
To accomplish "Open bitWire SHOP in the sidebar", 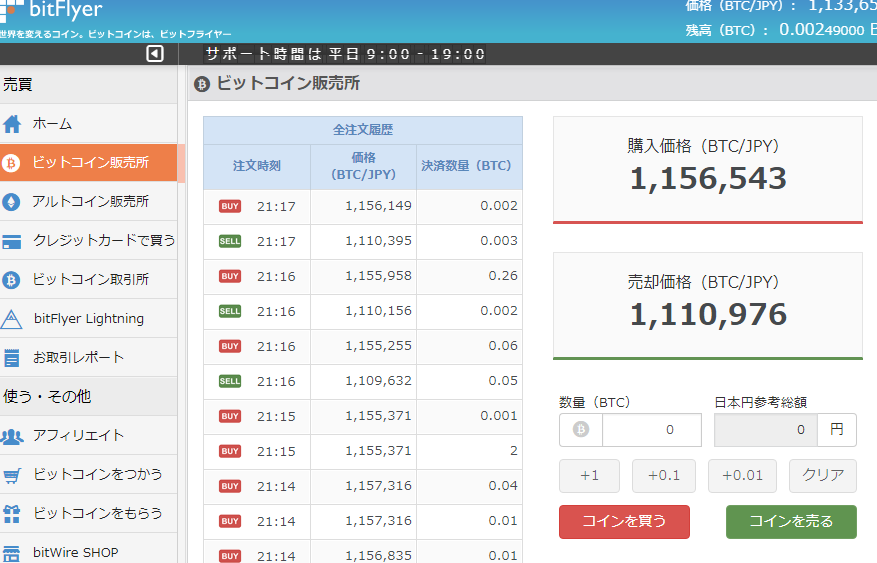I will pyautogui.click(x=88, y=550).
